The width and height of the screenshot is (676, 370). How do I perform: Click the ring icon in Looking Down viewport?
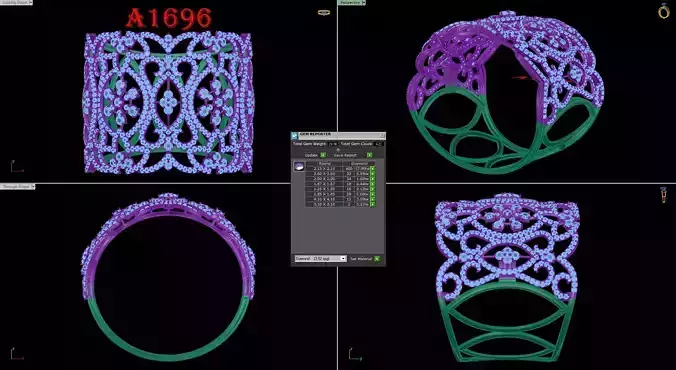324,13
